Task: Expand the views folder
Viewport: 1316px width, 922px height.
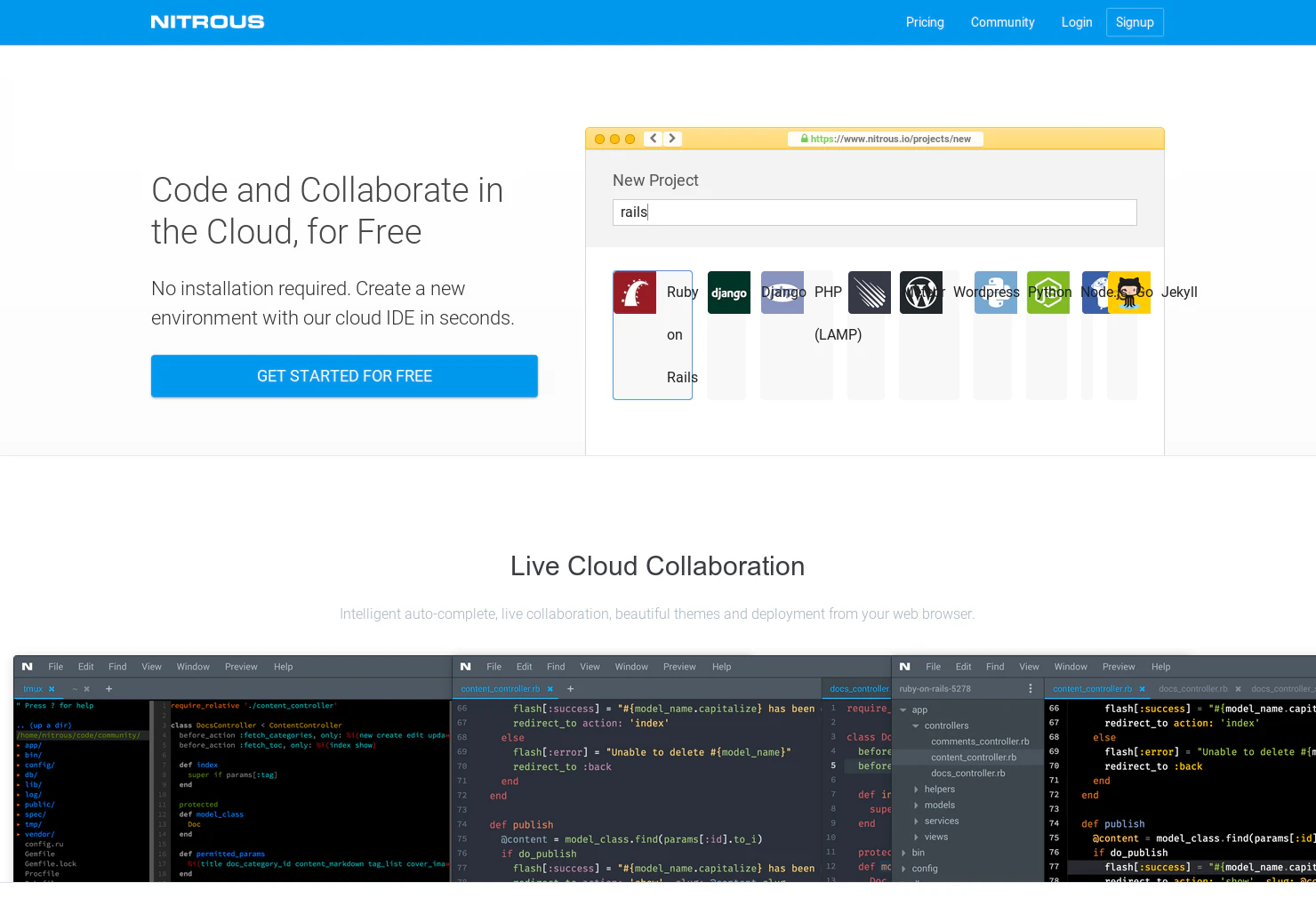Action: pyautogui.click(x=916, y=838)
